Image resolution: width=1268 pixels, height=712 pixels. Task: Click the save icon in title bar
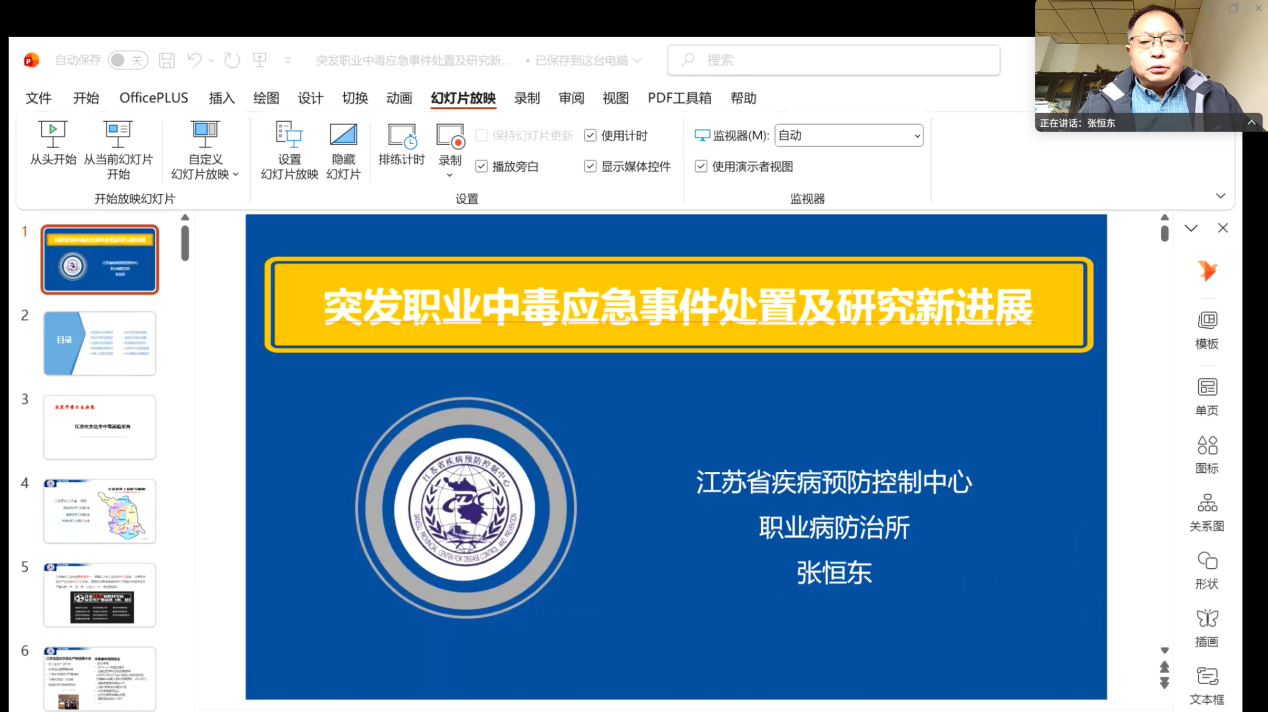point(167,60)
